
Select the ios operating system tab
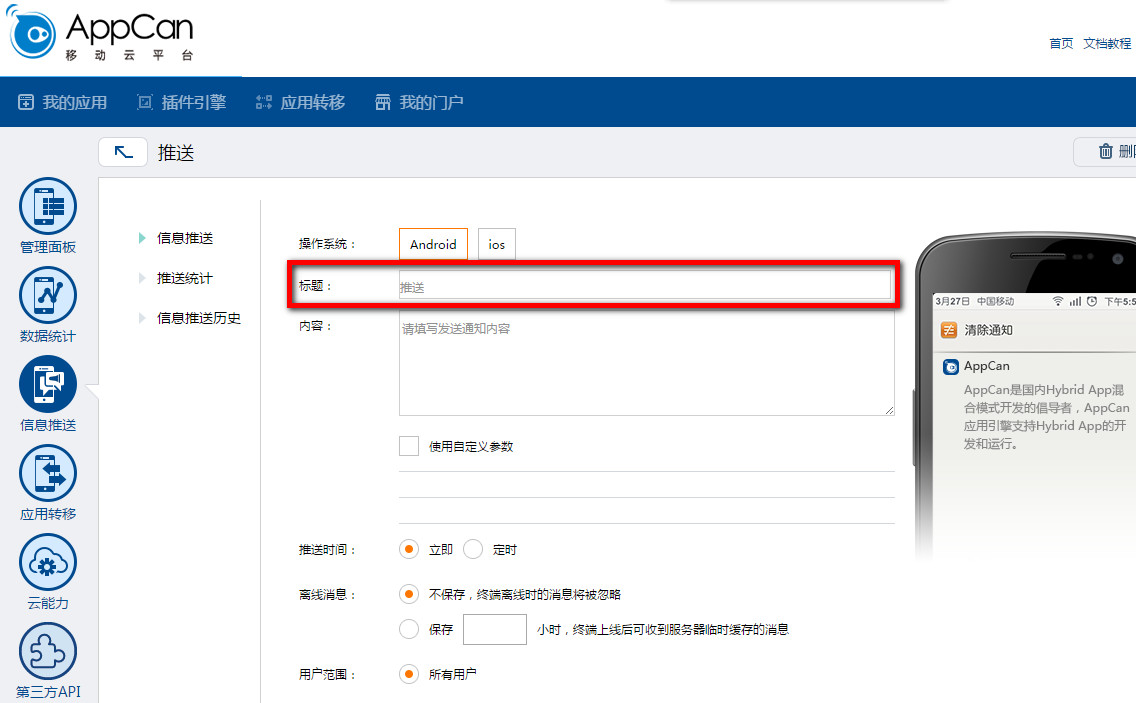[x=496, y=244]
